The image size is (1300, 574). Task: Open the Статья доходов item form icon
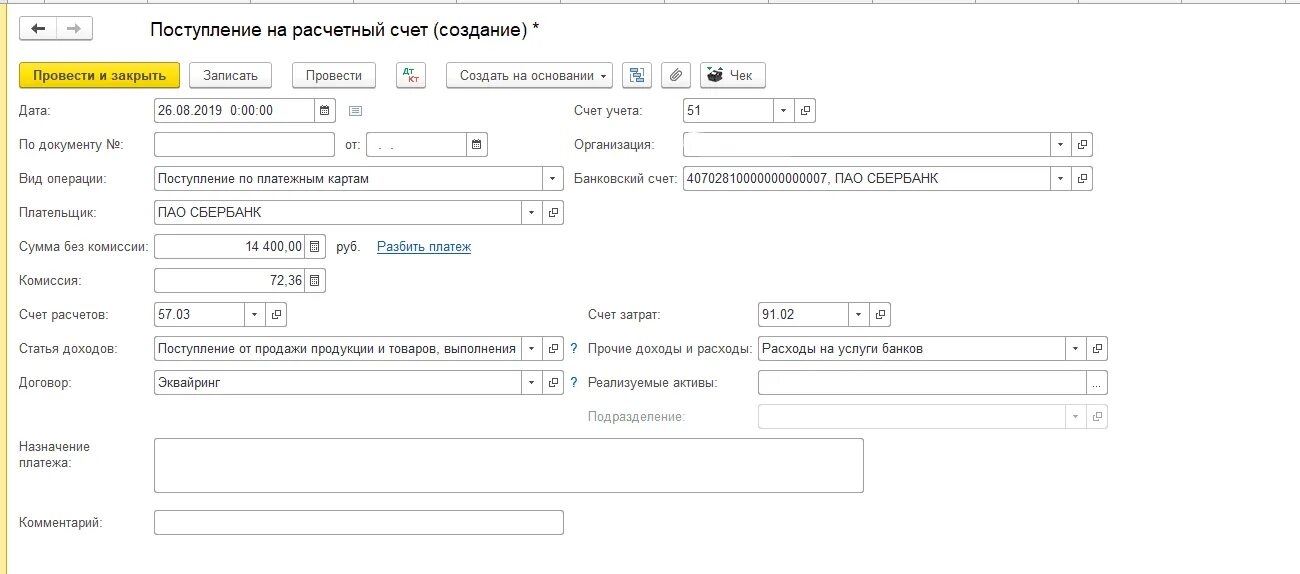pos(553,348)
